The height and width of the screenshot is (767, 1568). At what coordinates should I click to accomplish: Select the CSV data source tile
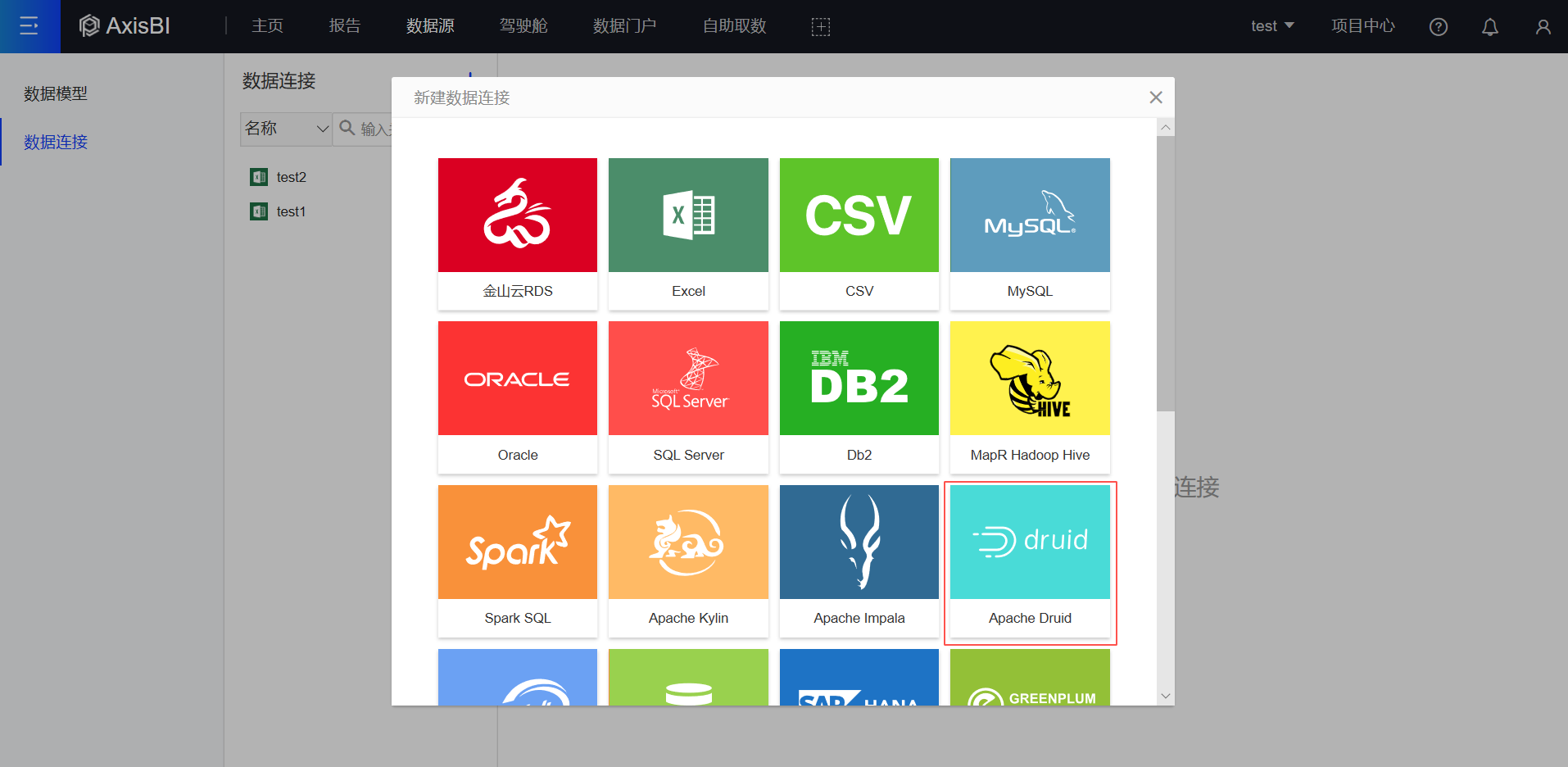(x=859, y=234)
